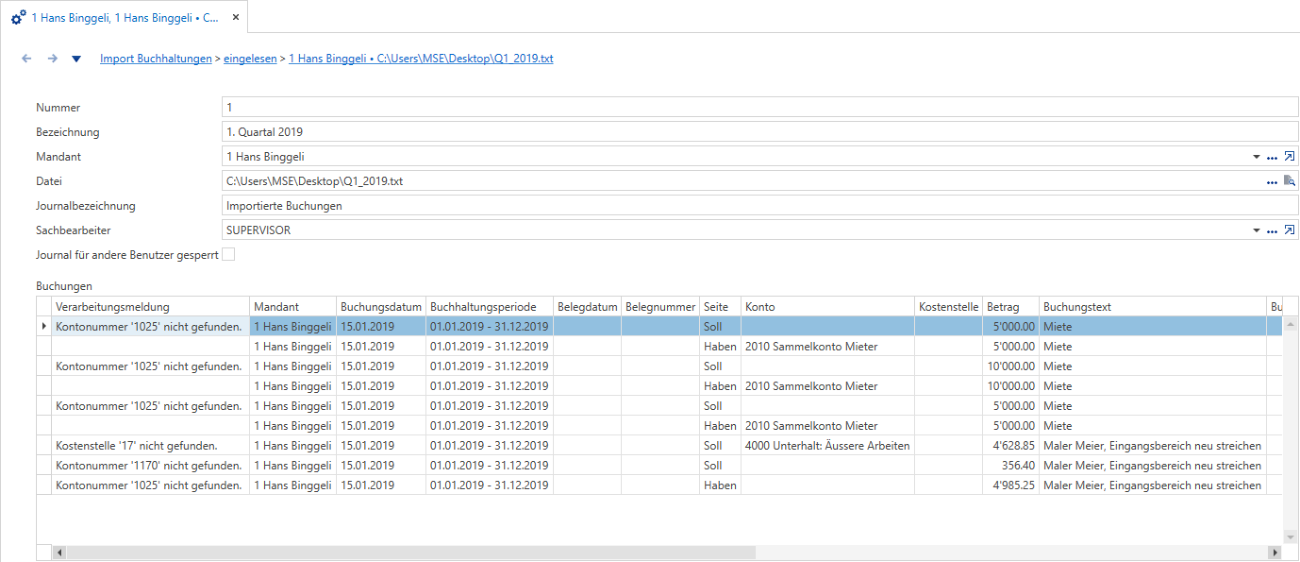The height and width of the screenshot is (562, 1300).
Task: Sort by the Buchhaltungsperiode column header
Action: [x=490, y=306]
